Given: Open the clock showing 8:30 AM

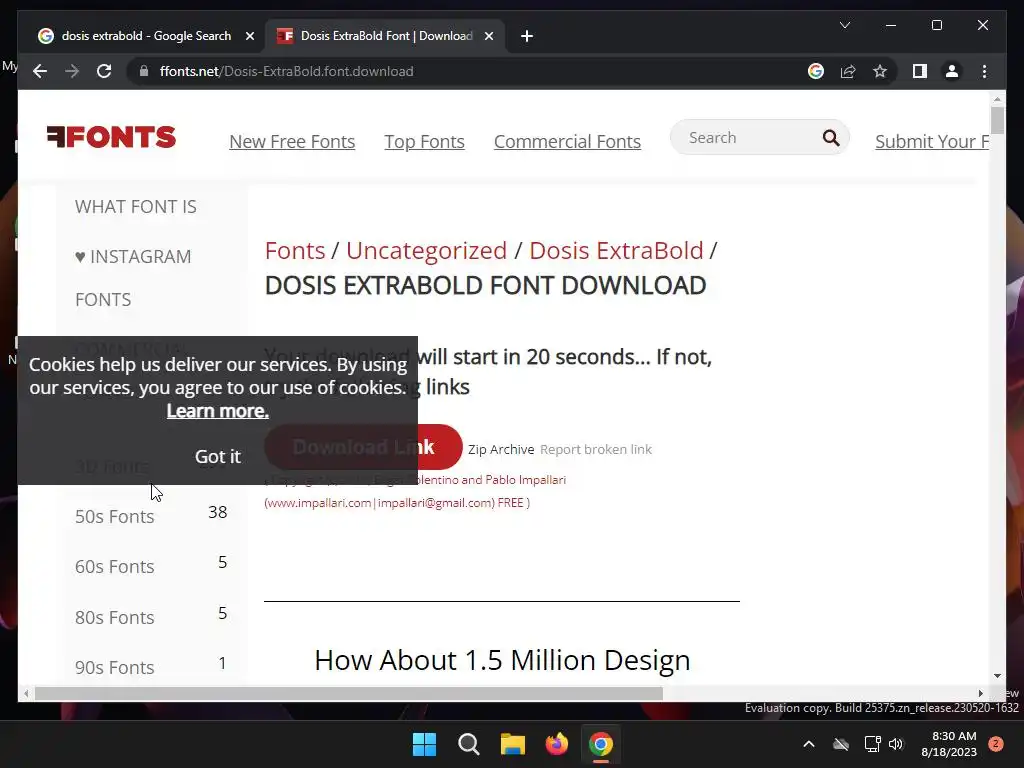Looking at the screenshot, I should [949, 744].
